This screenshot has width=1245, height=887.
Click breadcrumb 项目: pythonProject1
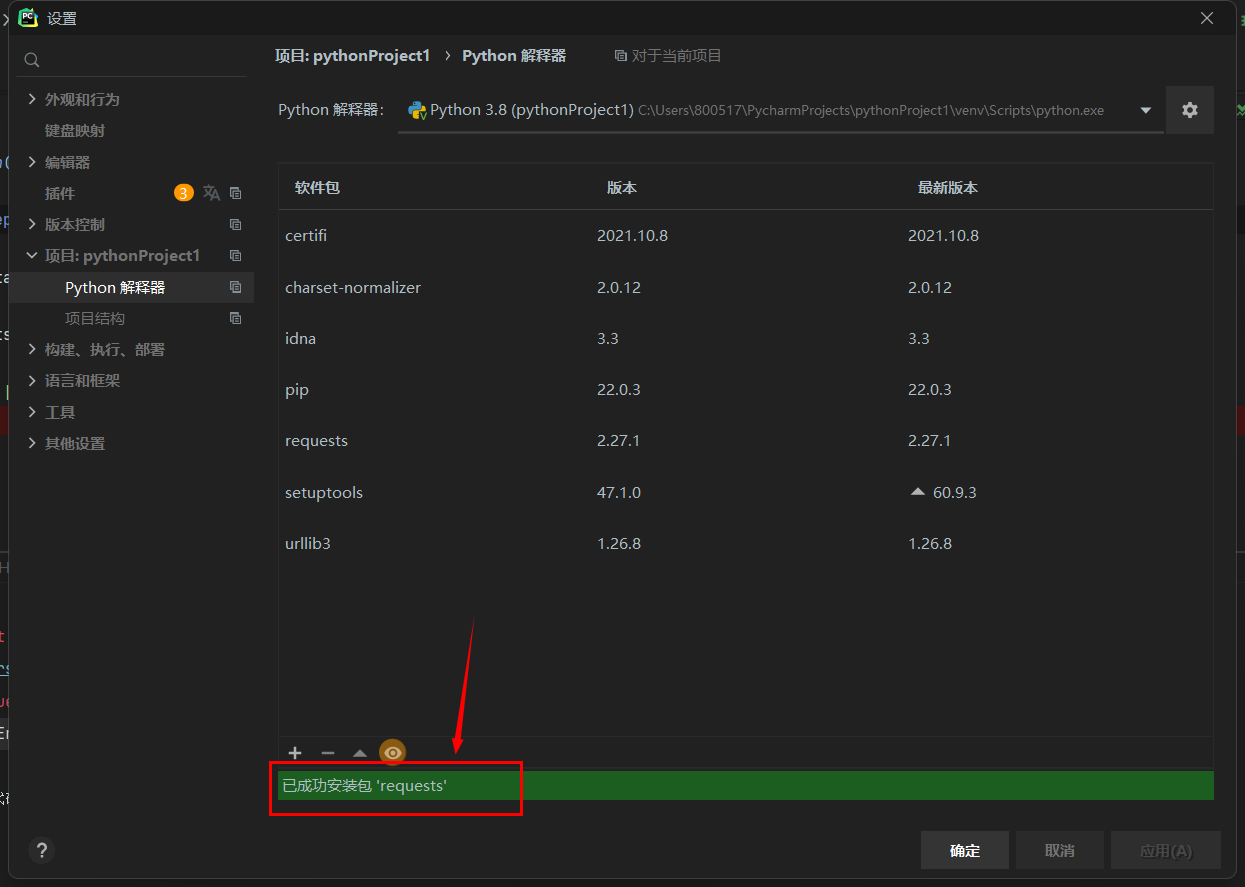click(x=352, y=56)
